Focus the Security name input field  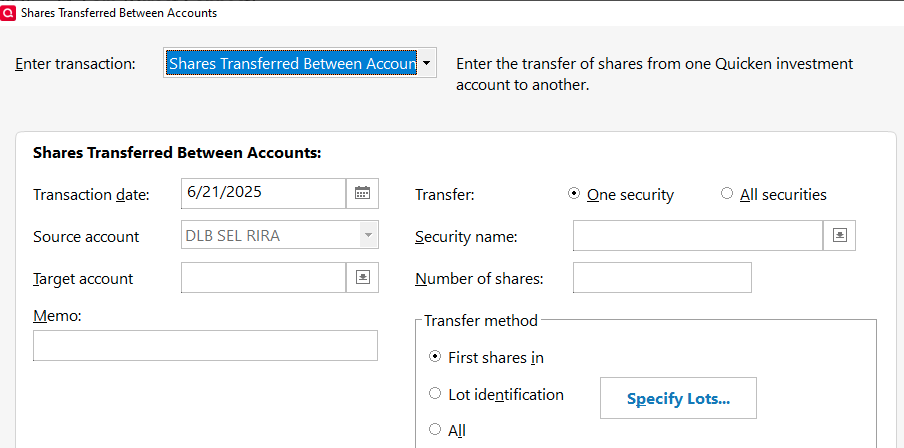[x=697, y=236]
